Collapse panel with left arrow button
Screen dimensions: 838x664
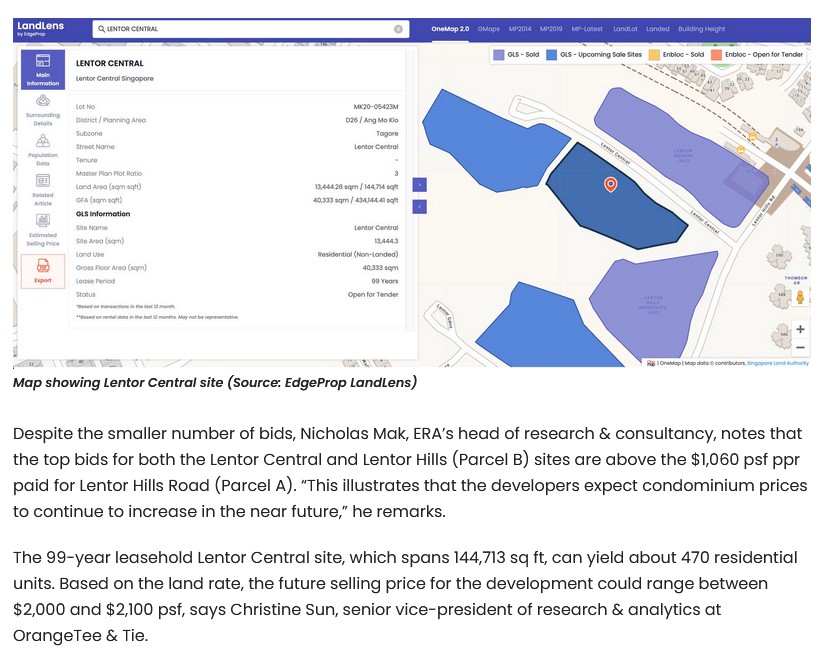pos(420,206)
